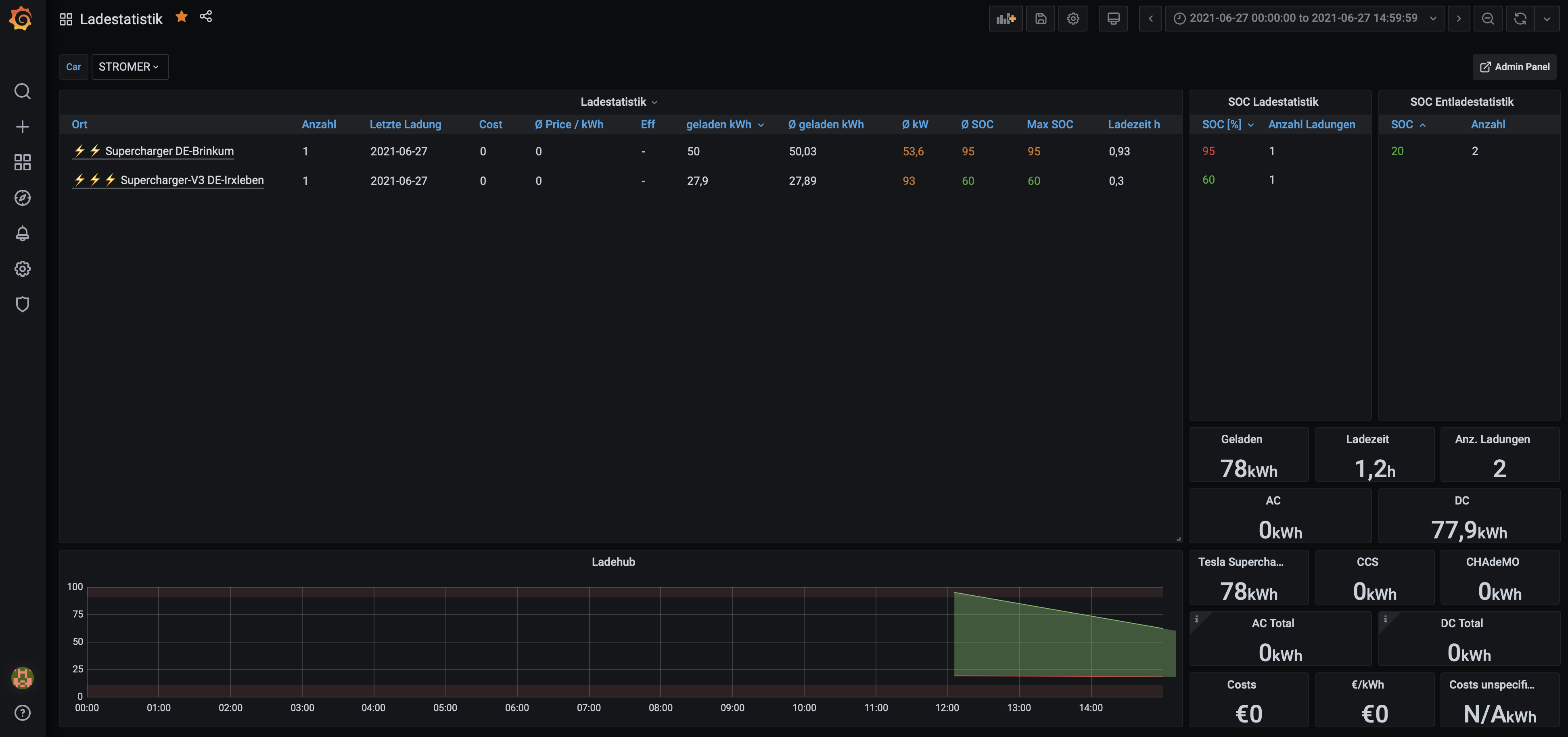
Task: Open the Grafana search sidebar icon
Action: [23, 91]
